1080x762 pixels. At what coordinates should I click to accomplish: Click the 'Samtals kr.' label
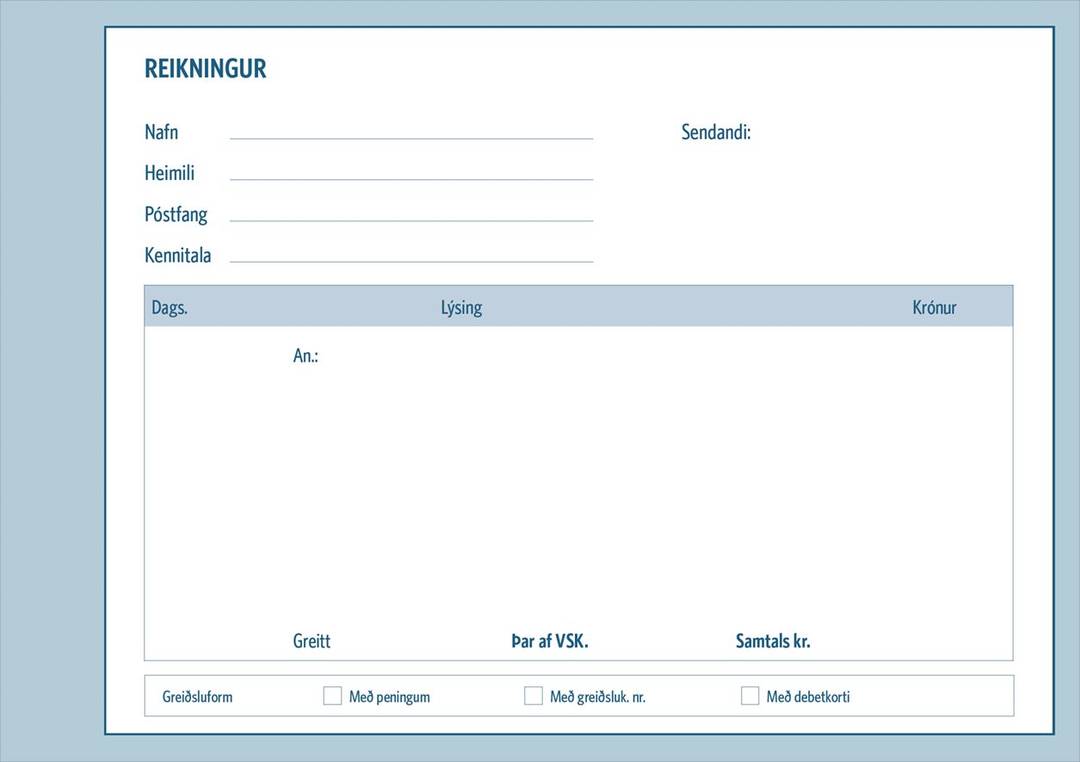[773, 641]
